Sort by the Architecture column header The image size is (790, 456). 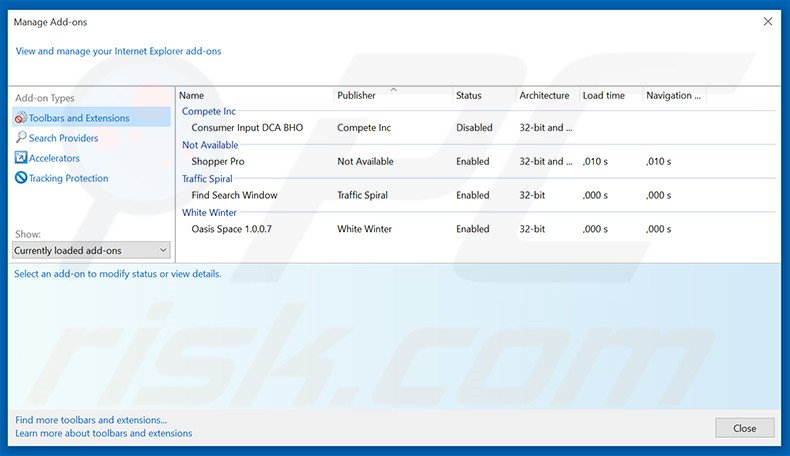(547, 95)
